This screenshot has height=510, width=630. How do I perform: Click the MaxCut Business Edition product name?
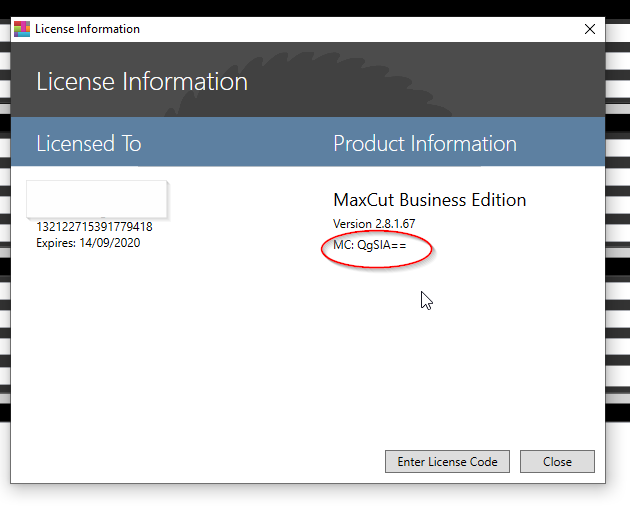pos(429,200)
